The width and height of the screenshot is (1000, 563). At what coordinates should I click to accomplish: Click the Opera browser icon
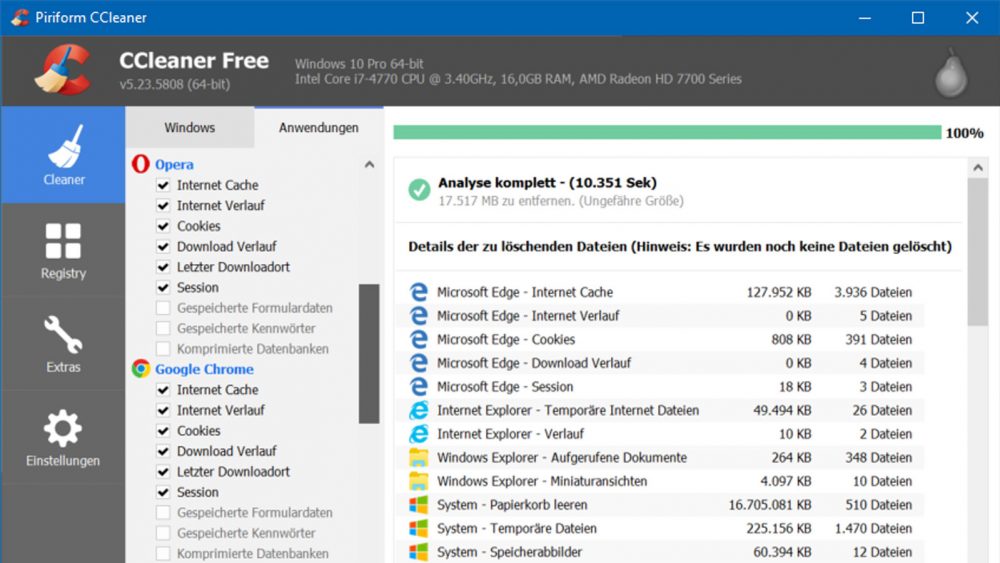(140, 164)
